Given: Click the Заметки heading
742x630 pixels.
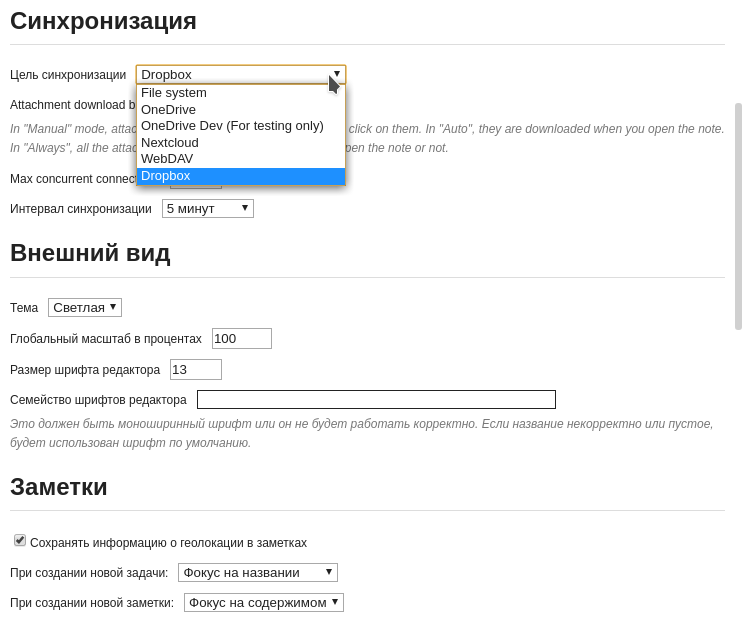Looking at the screenshot, I should click(x=59, y=487).
